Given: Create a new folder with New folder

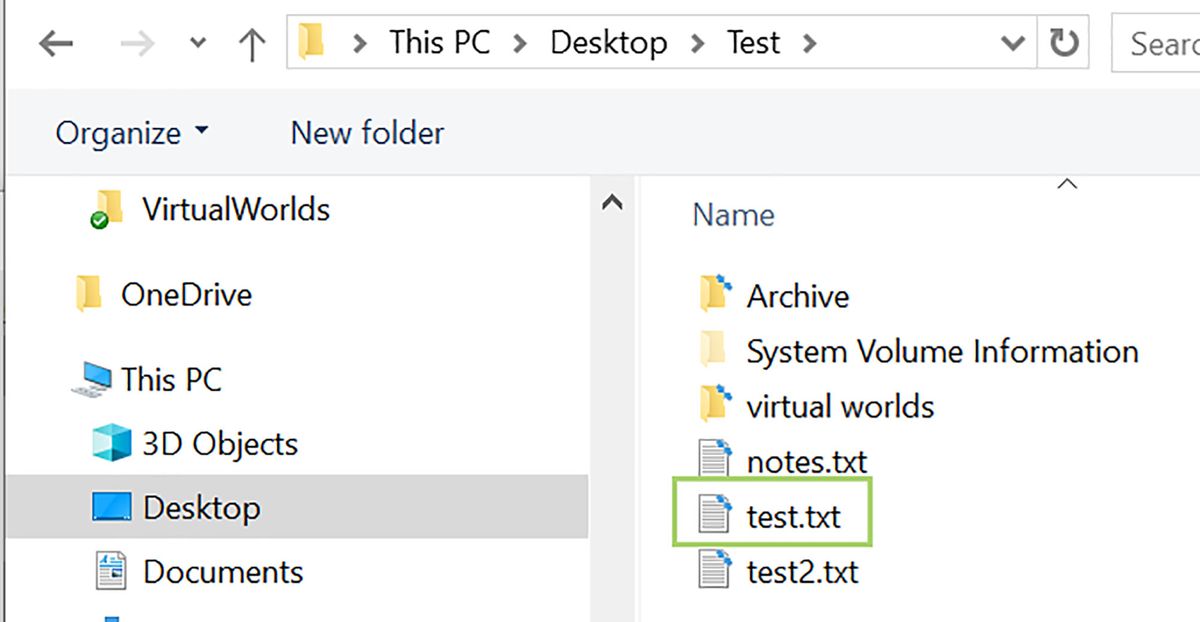Looking at the screenshot, I should pos(366,132).
